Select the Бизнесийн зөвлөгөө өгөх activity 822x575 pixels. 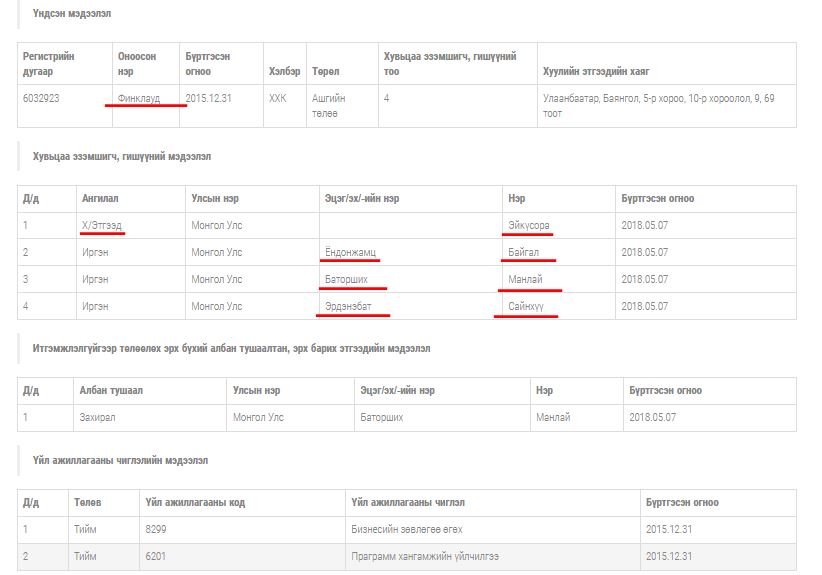pos(406,529)
